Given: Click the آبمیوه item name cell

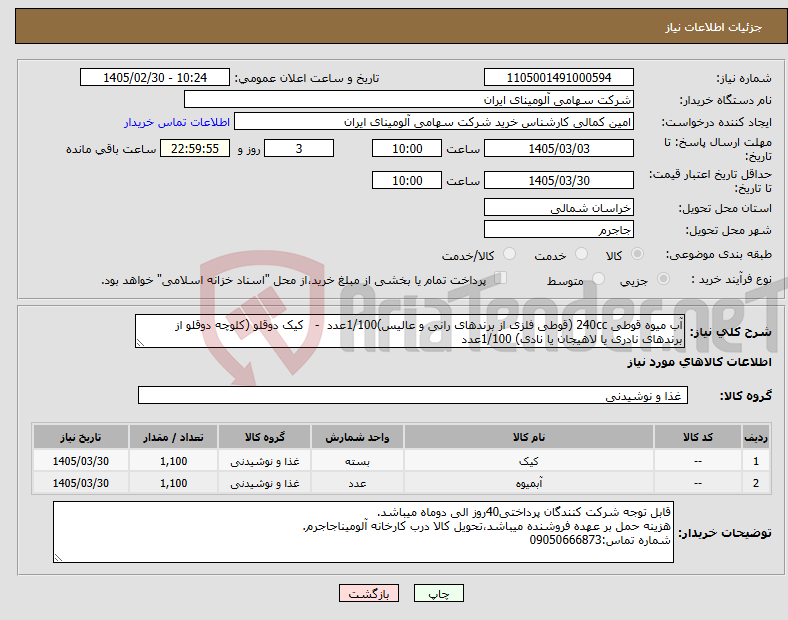Looking at the screenshot, I should [x=529, y=483].
